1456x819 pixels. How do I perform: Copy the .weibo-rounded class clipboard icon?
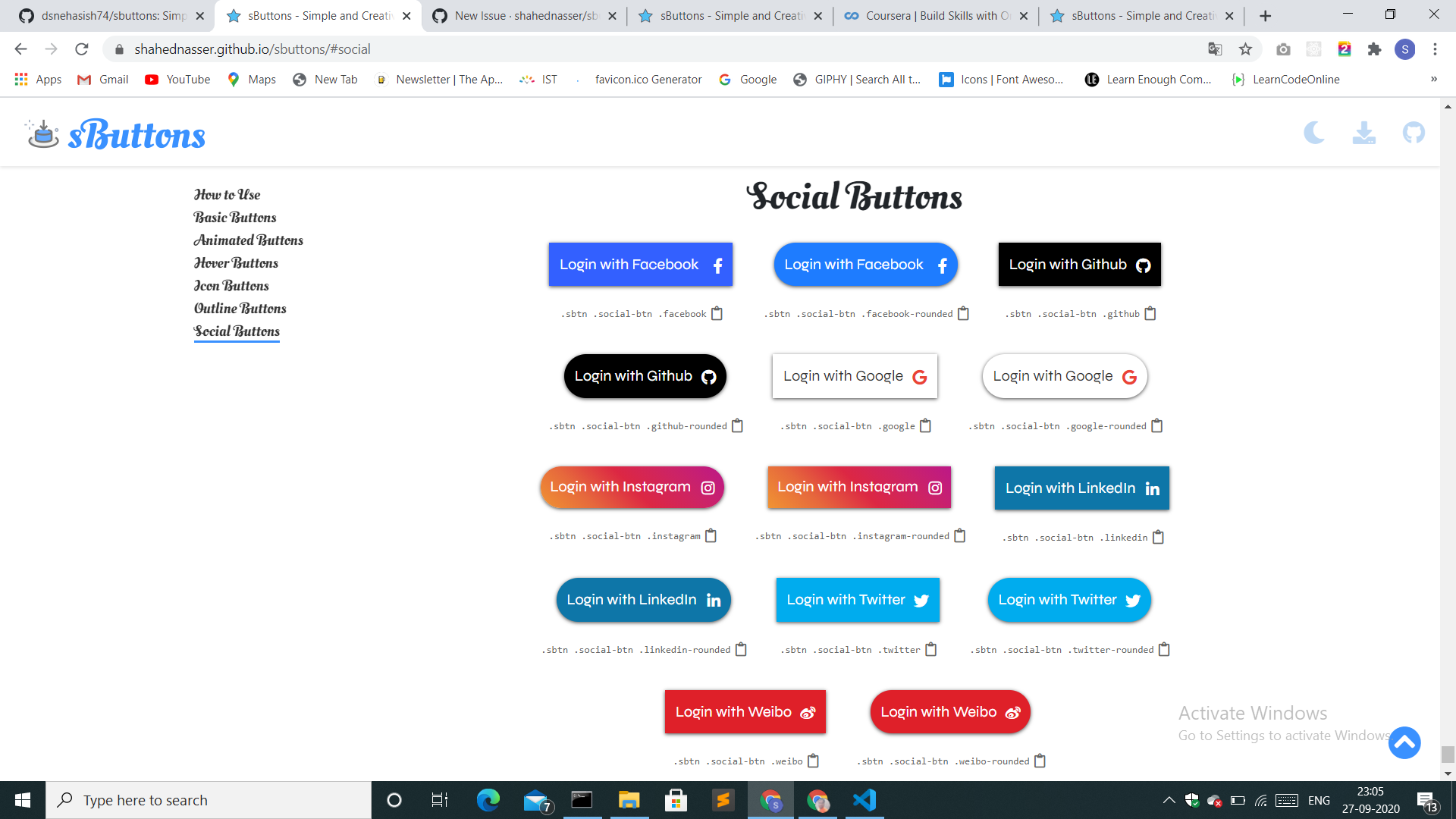[x=1040, y=761]
